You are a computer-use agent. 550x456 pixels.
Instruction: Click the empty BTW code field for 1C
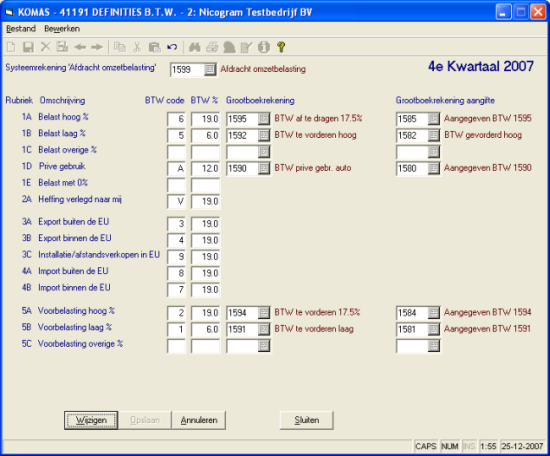coord(176,152)
